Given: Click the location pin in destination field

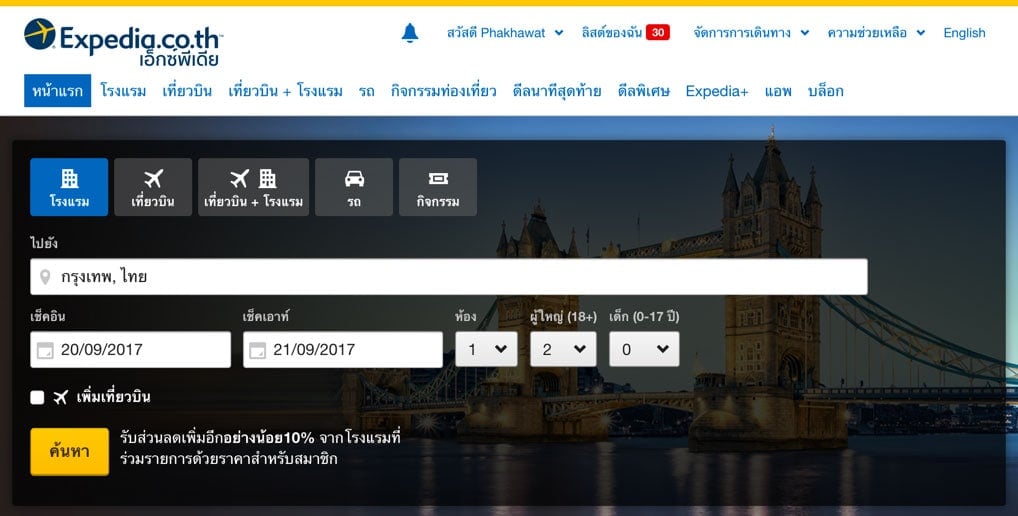Looking at the screenshot, I should pos(45,277).
